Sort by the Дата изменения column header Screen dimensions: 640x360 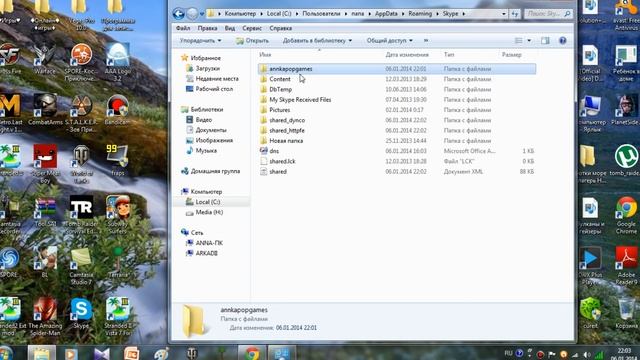click(x=407, y=55)
